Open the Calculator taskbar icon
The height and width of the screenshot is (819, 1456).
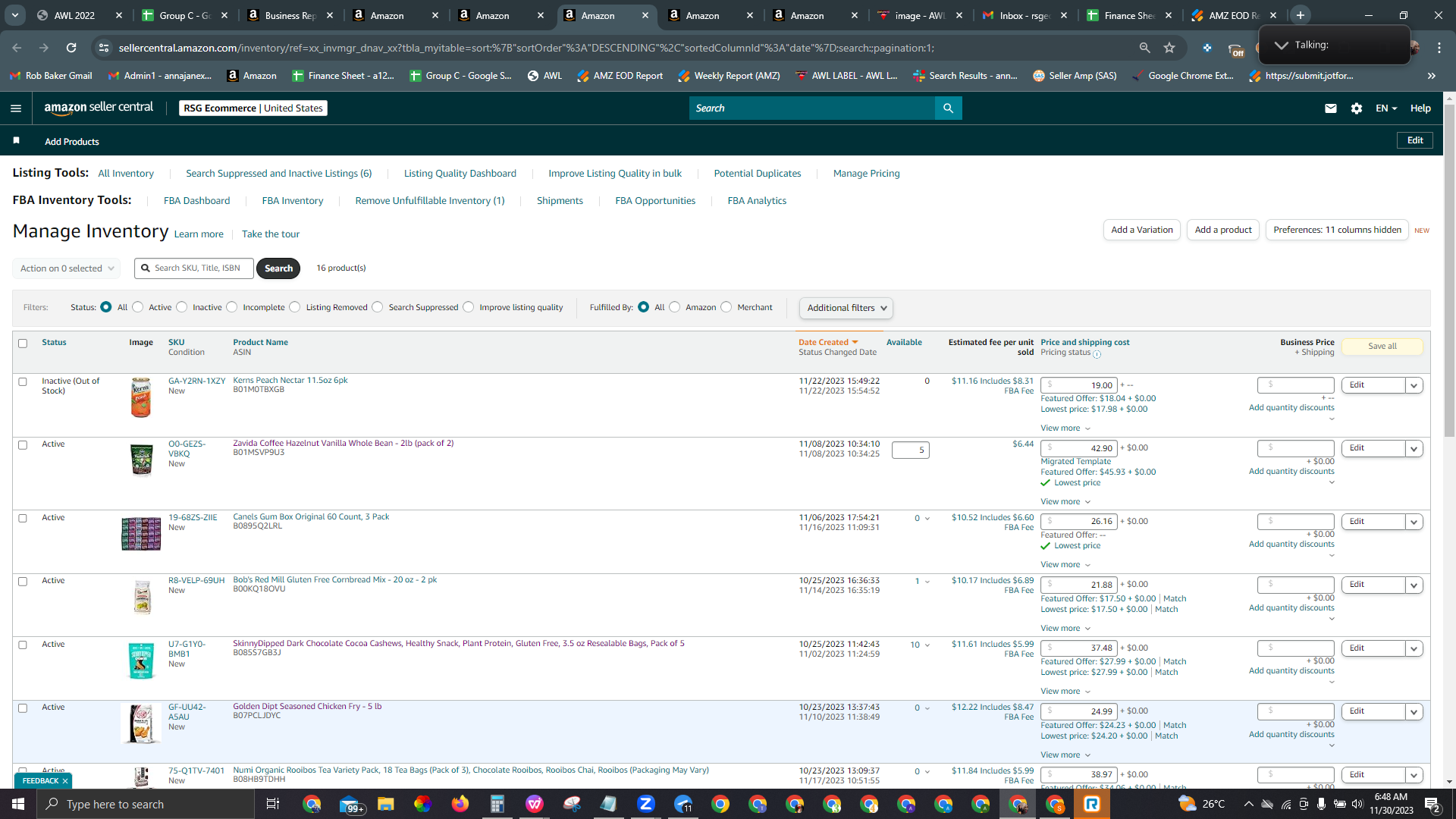click(x=497, y=804)
